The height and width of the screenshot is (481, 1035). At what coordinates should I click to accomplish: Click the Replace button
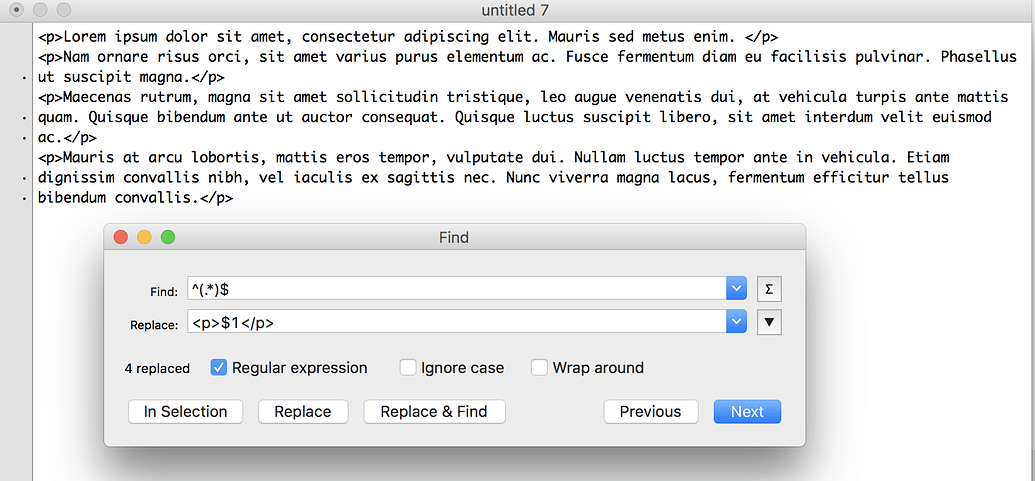coord(303,412)
